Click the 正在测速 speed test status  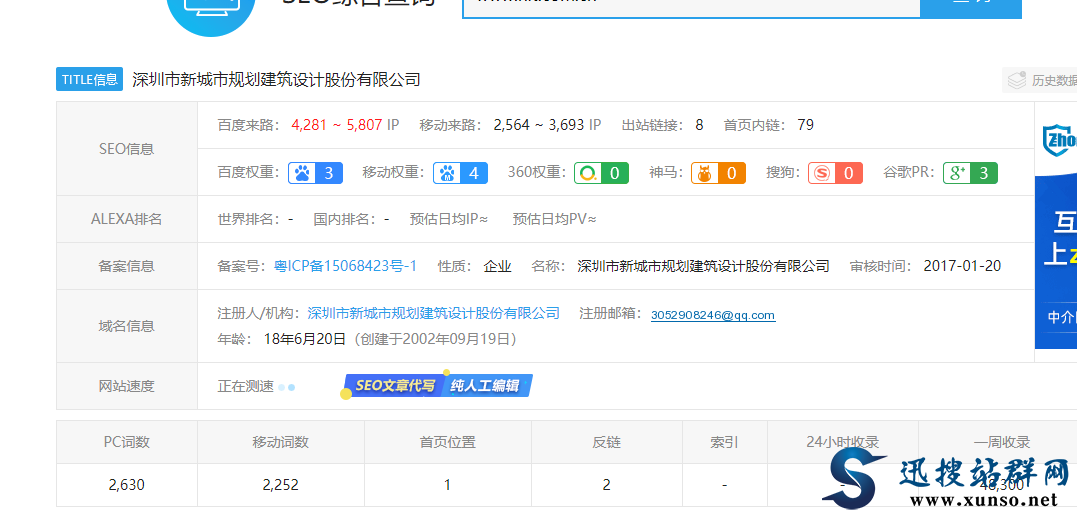(x=246, y=387)
